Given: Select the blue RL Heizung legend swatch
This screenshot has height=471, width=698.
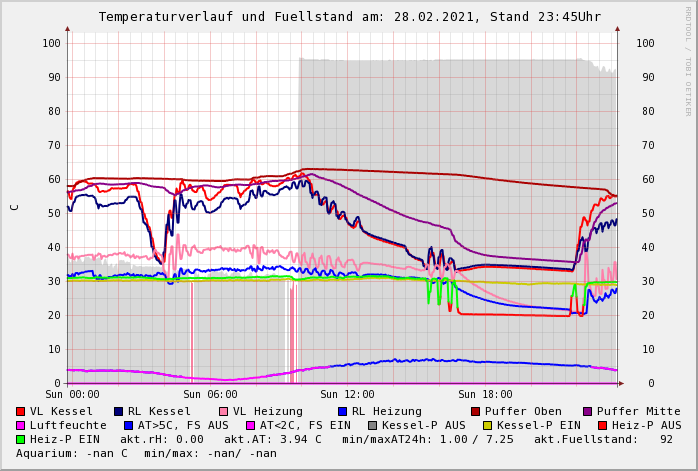Looking at the screenshot, I should click(x=342, y=411).
